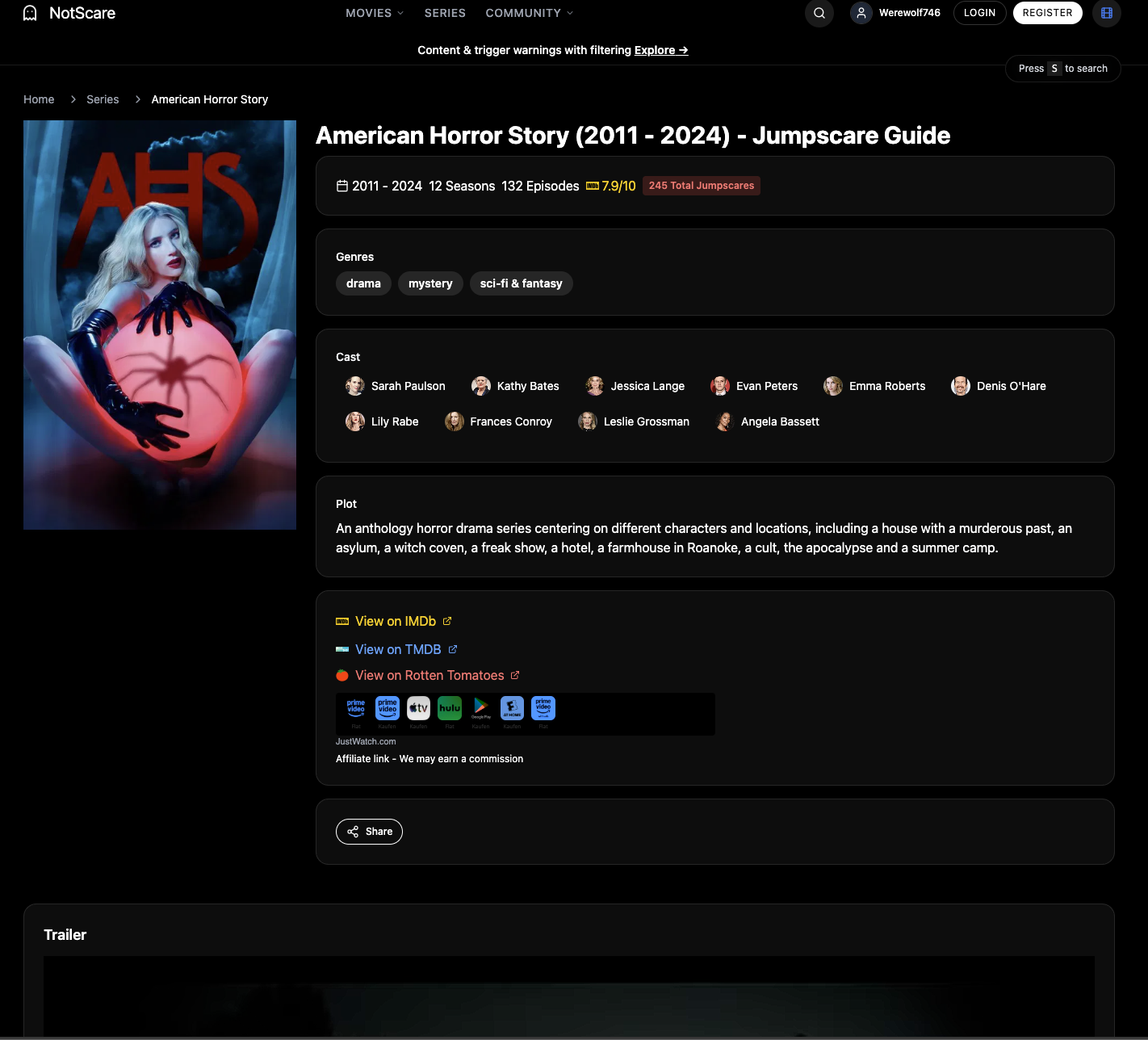The height and width of the screenshot is (1040, 1148).
Task: Open View on Rotten Tomatoes link
Action: (429, 675)
